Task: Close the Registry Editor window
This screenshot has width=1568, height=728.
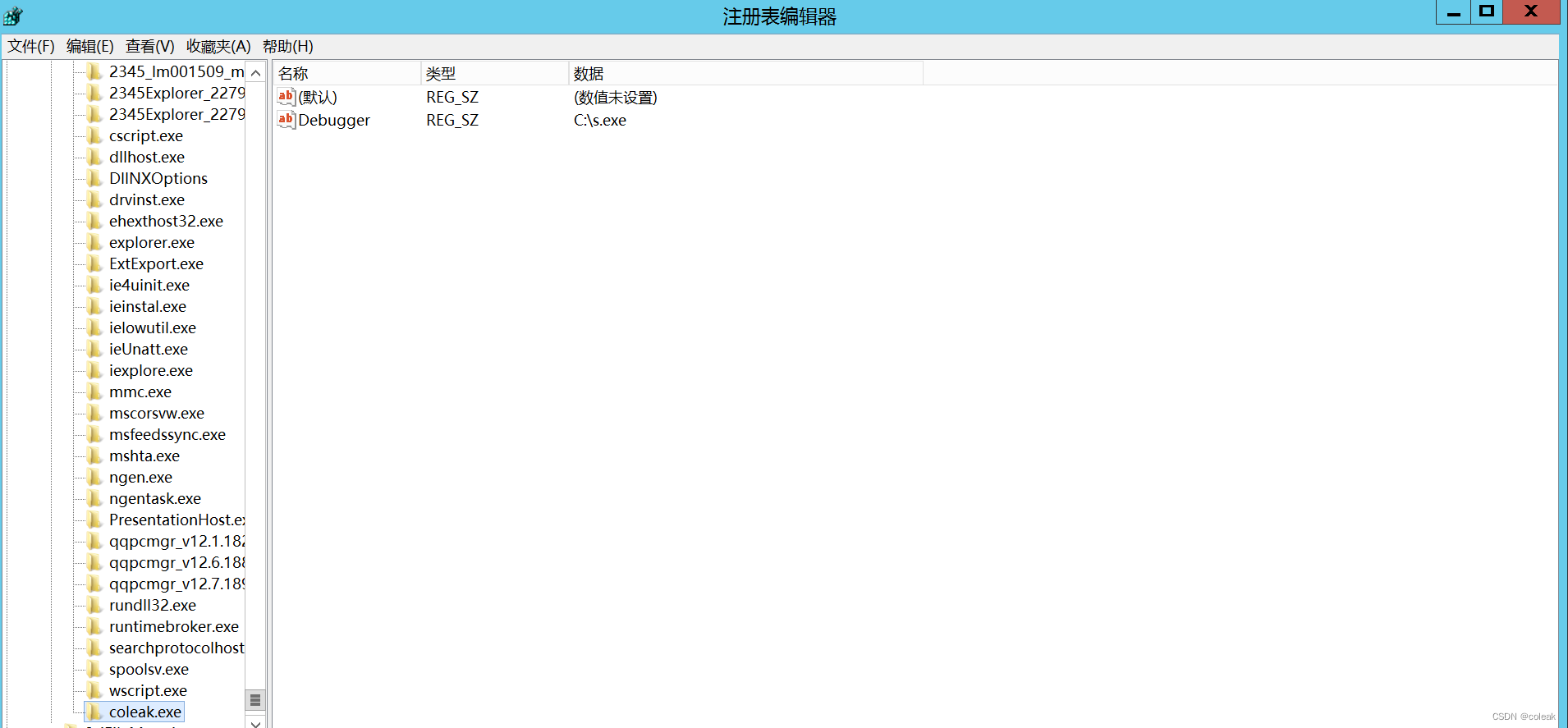Action: click(1531, 12)
